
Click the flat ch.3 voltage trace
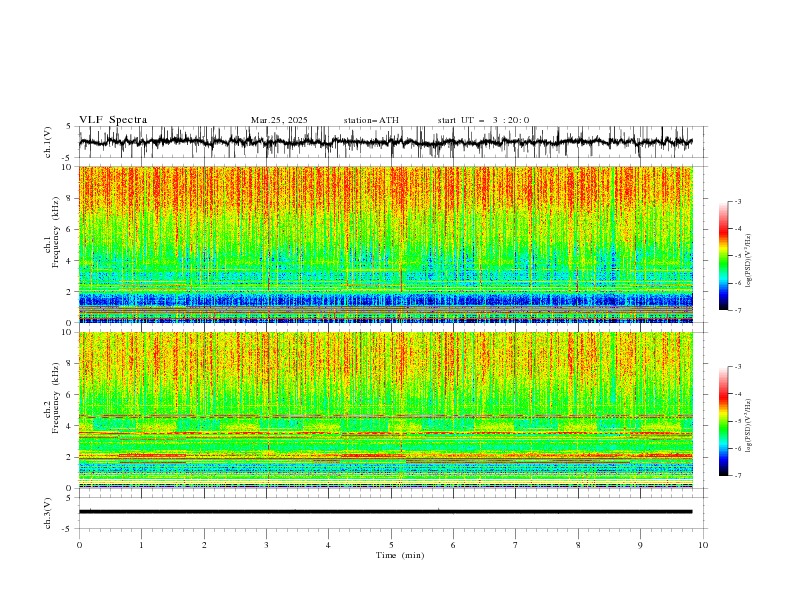pos(385,512)
